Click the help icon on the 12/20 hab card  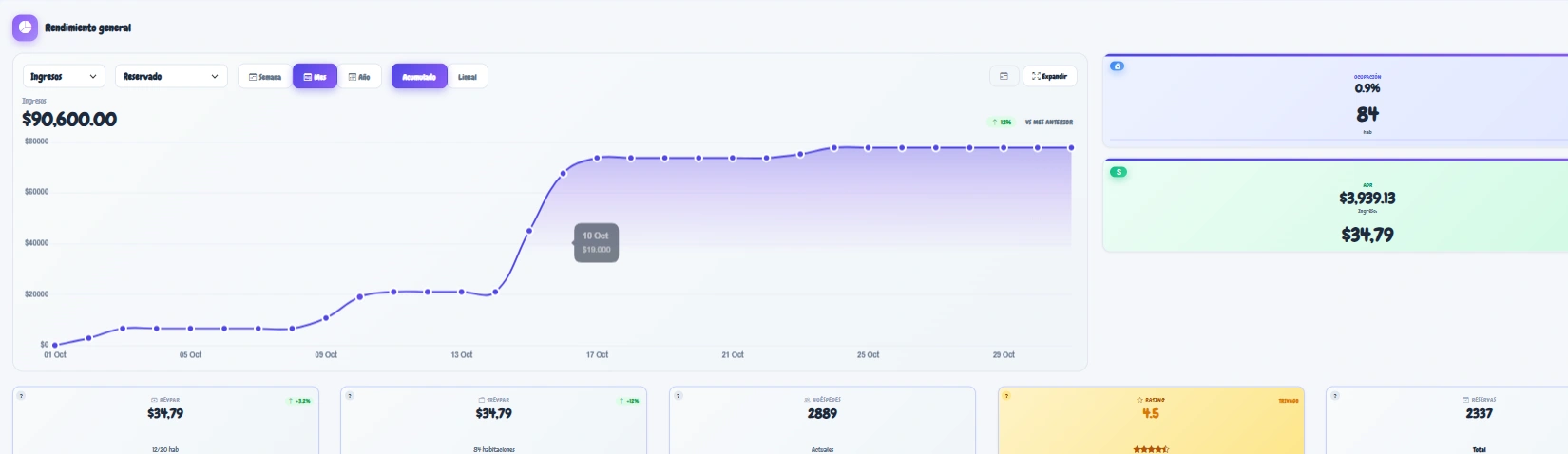coord(21,395)
